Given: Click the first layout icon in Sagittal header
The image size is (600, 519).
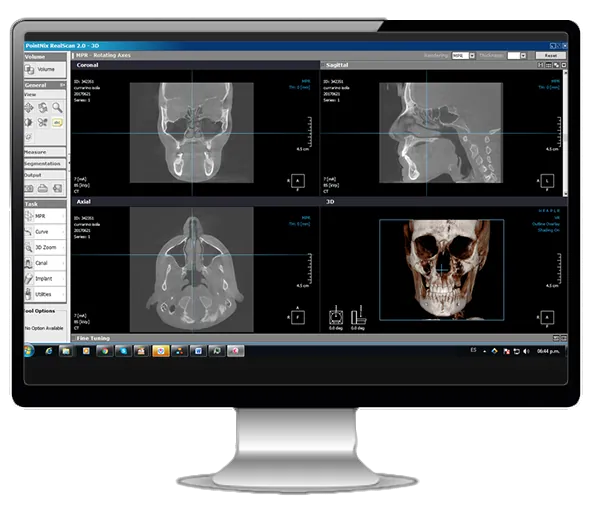Looking at the screenshot, I should (x=541, y=65).
